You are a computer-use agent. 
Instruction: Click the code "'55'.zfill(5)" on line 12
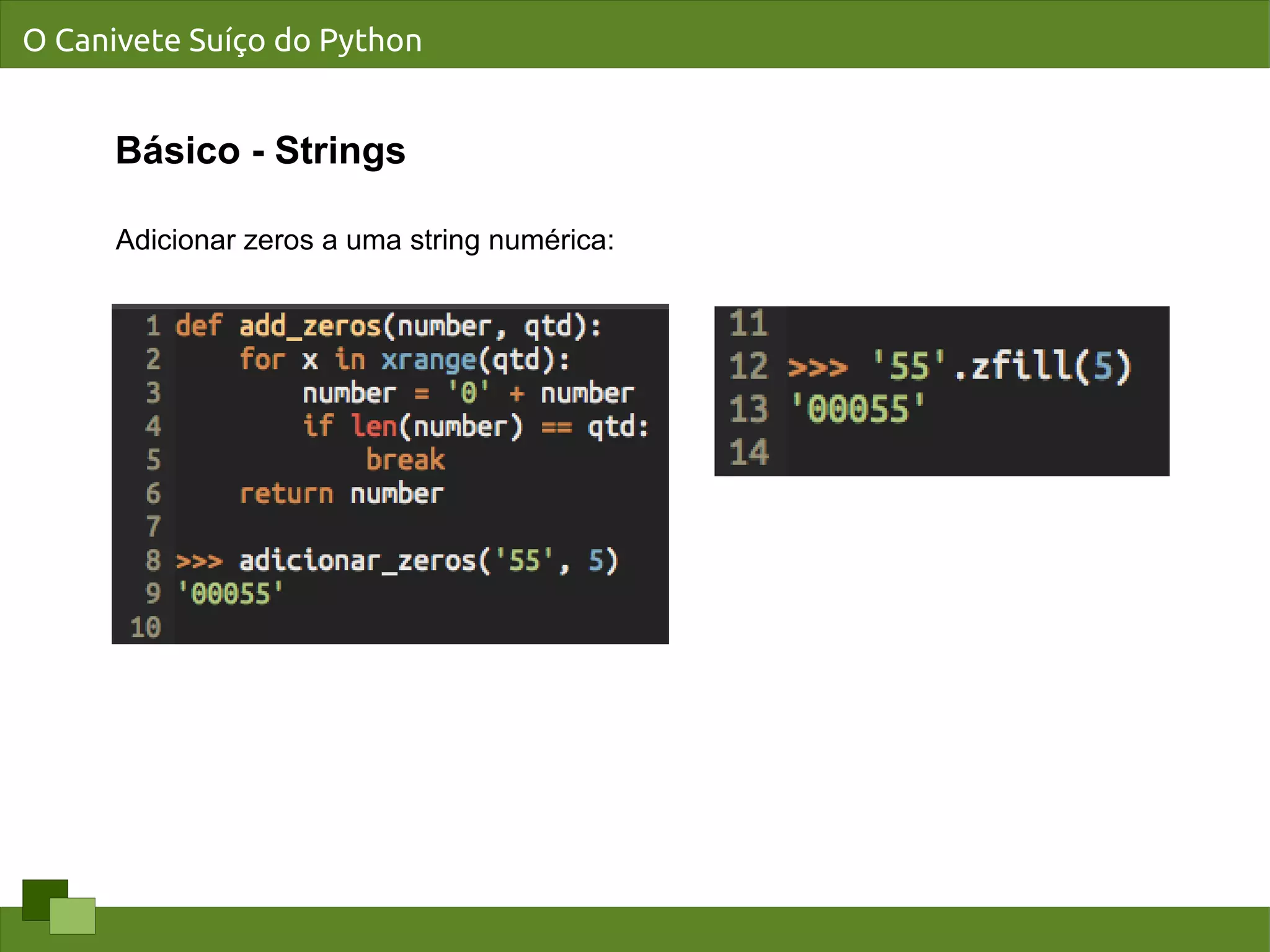point(1001,365)
